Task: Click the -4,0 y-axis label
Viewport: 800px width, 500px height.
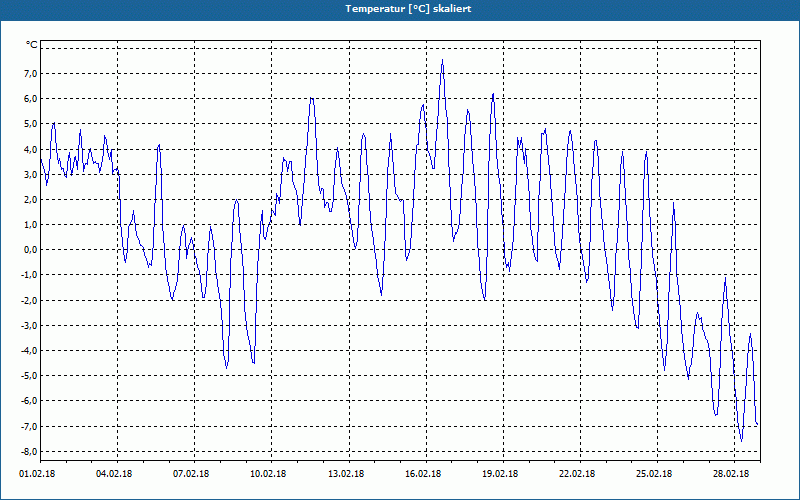Action: 30,351
